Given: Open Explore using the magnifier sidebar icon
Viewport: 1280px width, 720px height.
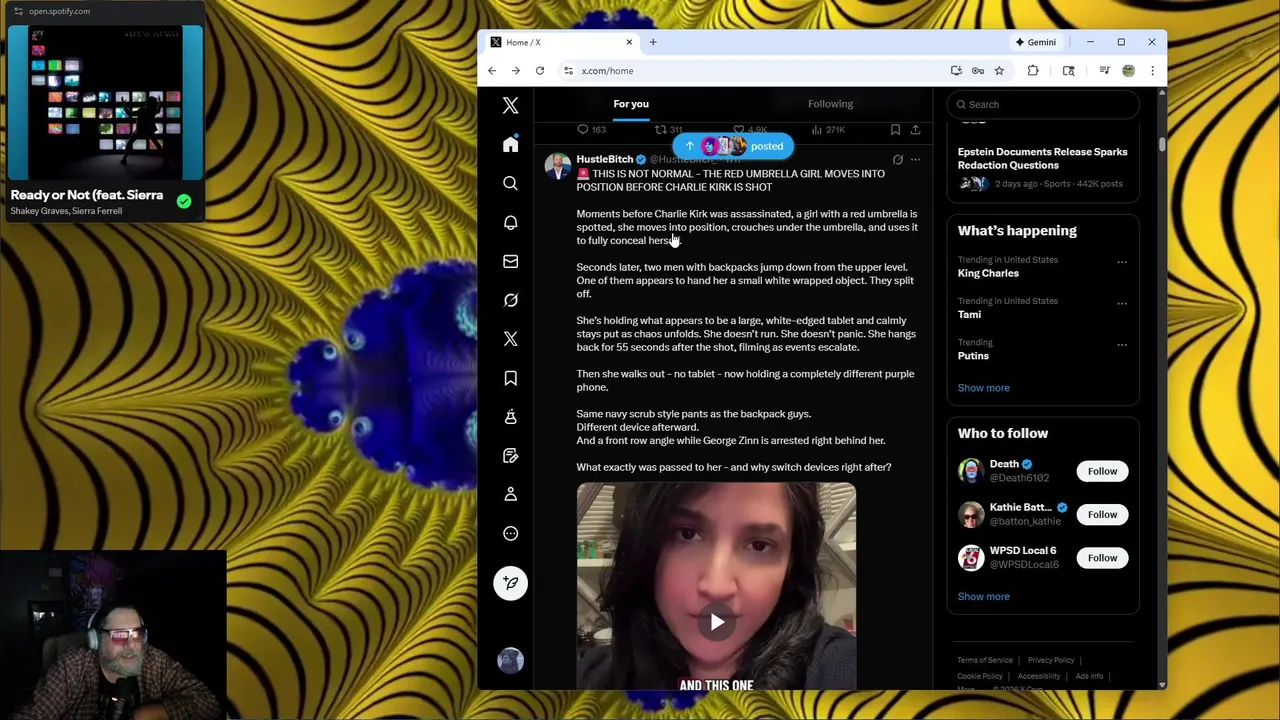Looking at the screenshot, I should tap(510, 184).
